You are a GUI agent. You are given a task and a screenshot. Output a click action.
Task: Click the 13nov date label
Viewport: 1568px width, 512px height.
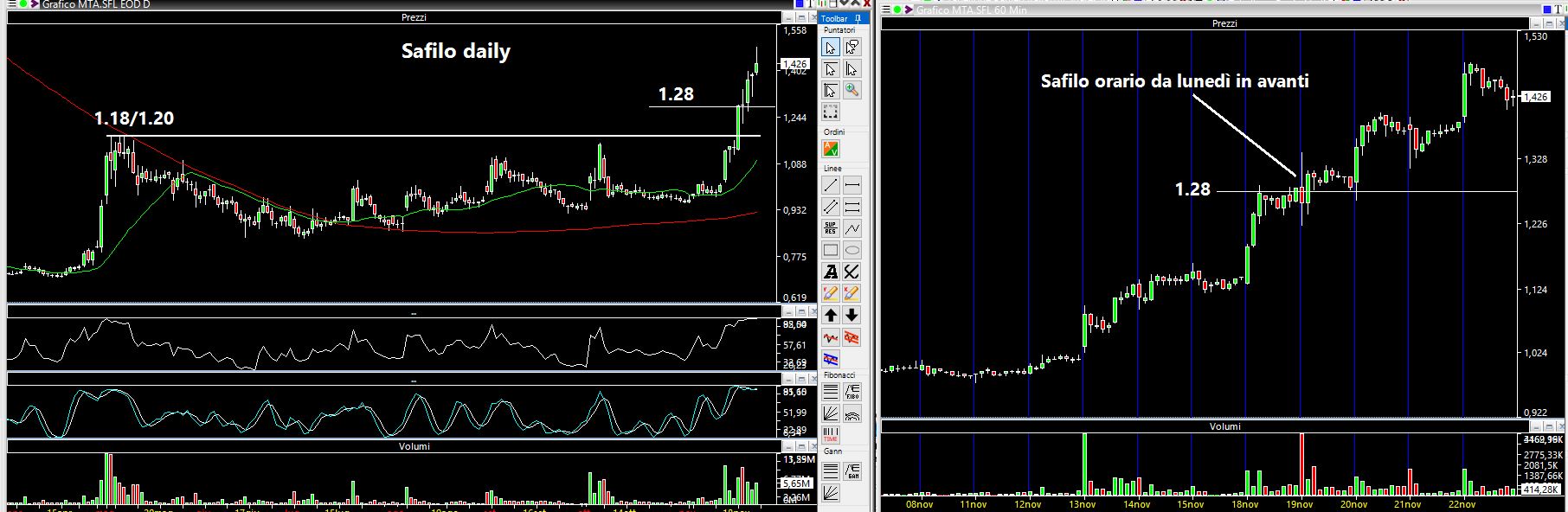tap(1083, 504)
